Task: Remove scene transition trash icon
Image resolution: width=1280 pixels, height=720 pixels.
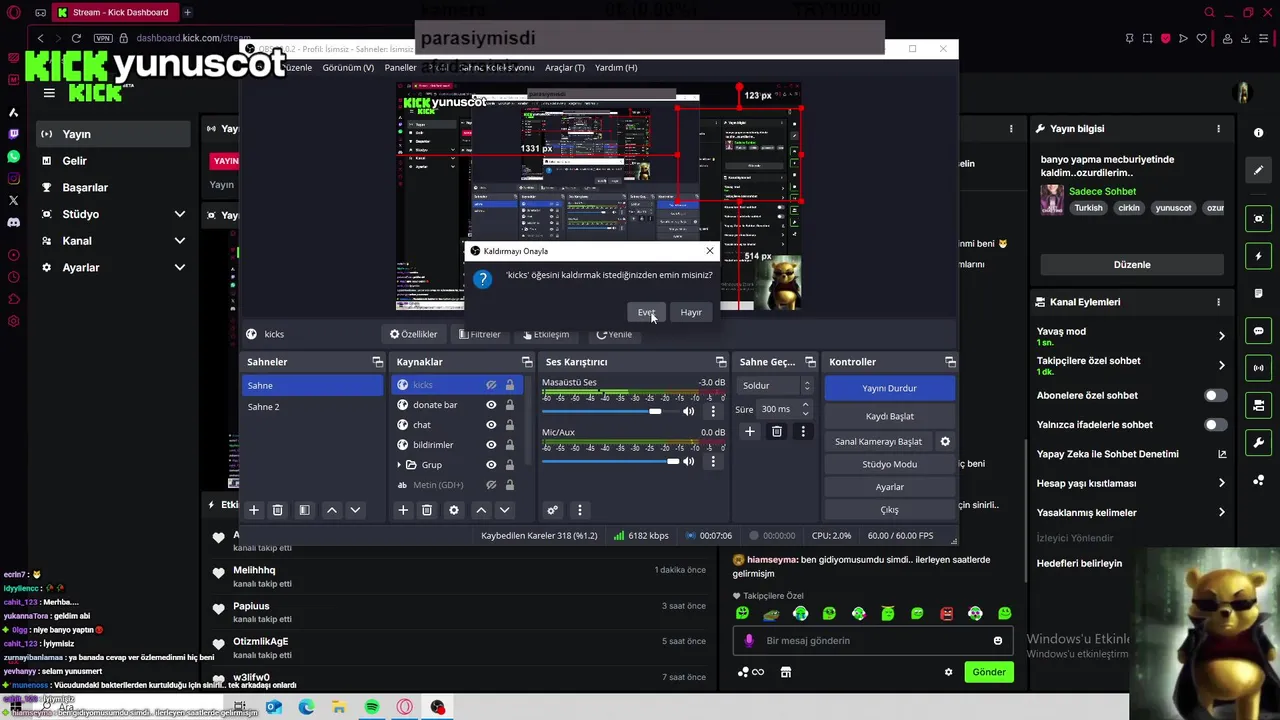Action: click(x=777, y=431)
